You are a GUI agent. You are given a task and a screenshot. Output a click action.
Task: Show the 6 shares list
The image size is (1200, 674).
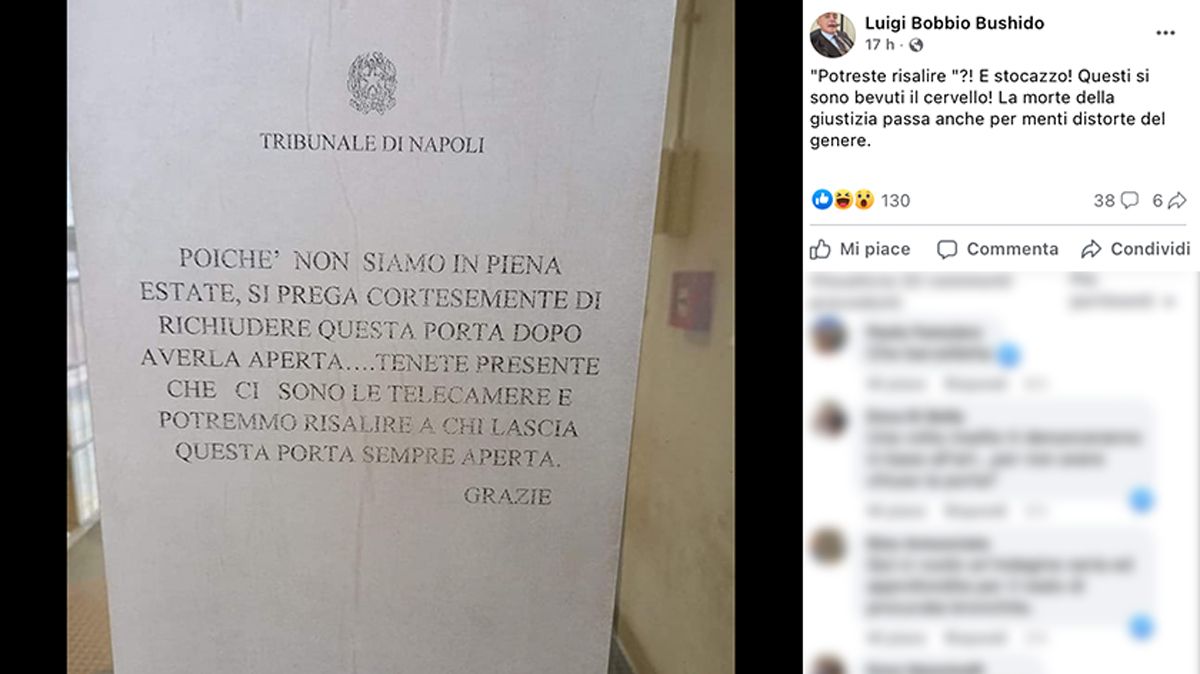click(1158, 200)
